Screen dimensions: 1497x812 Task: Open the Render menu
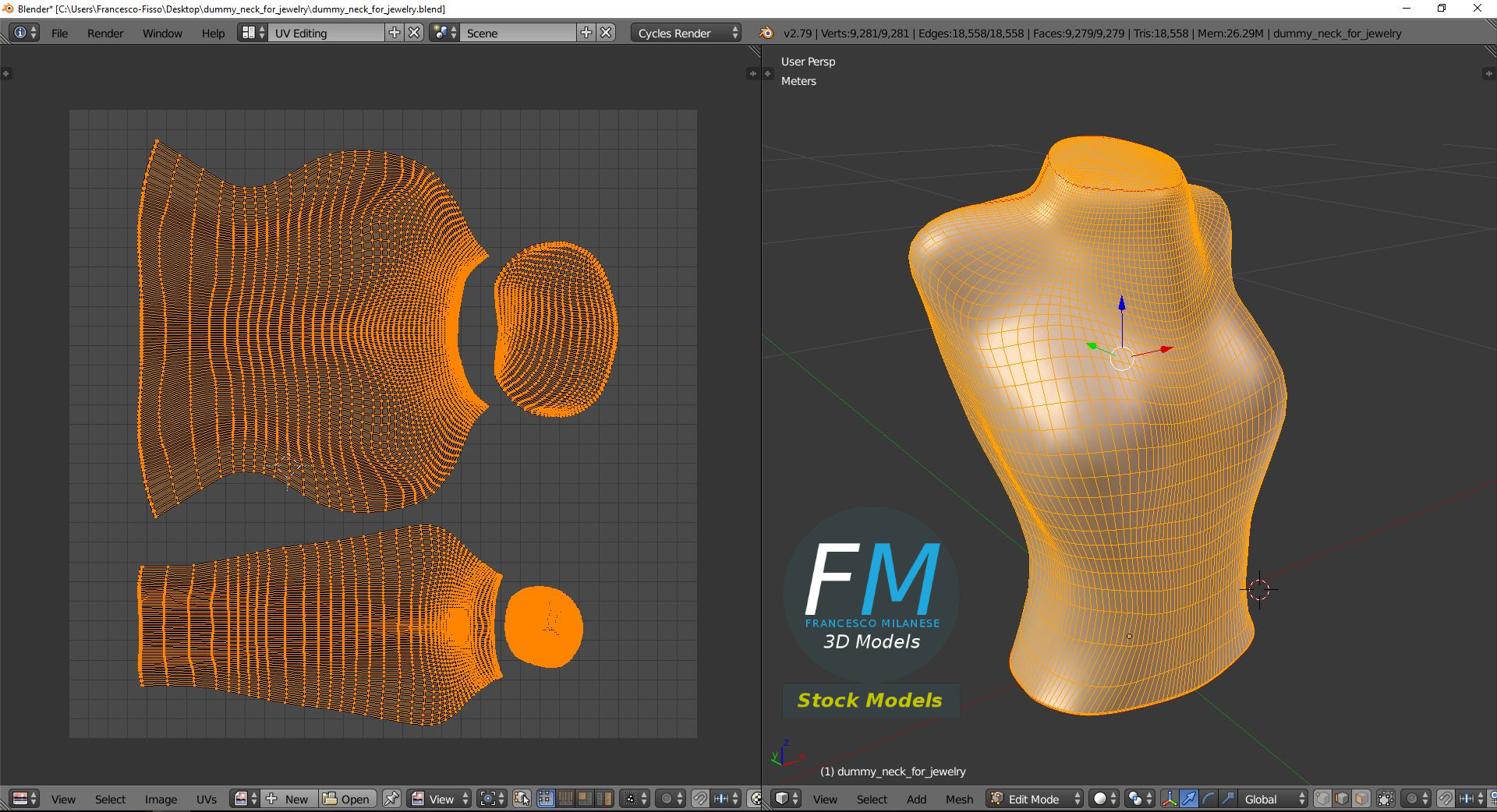pos(105,33)
